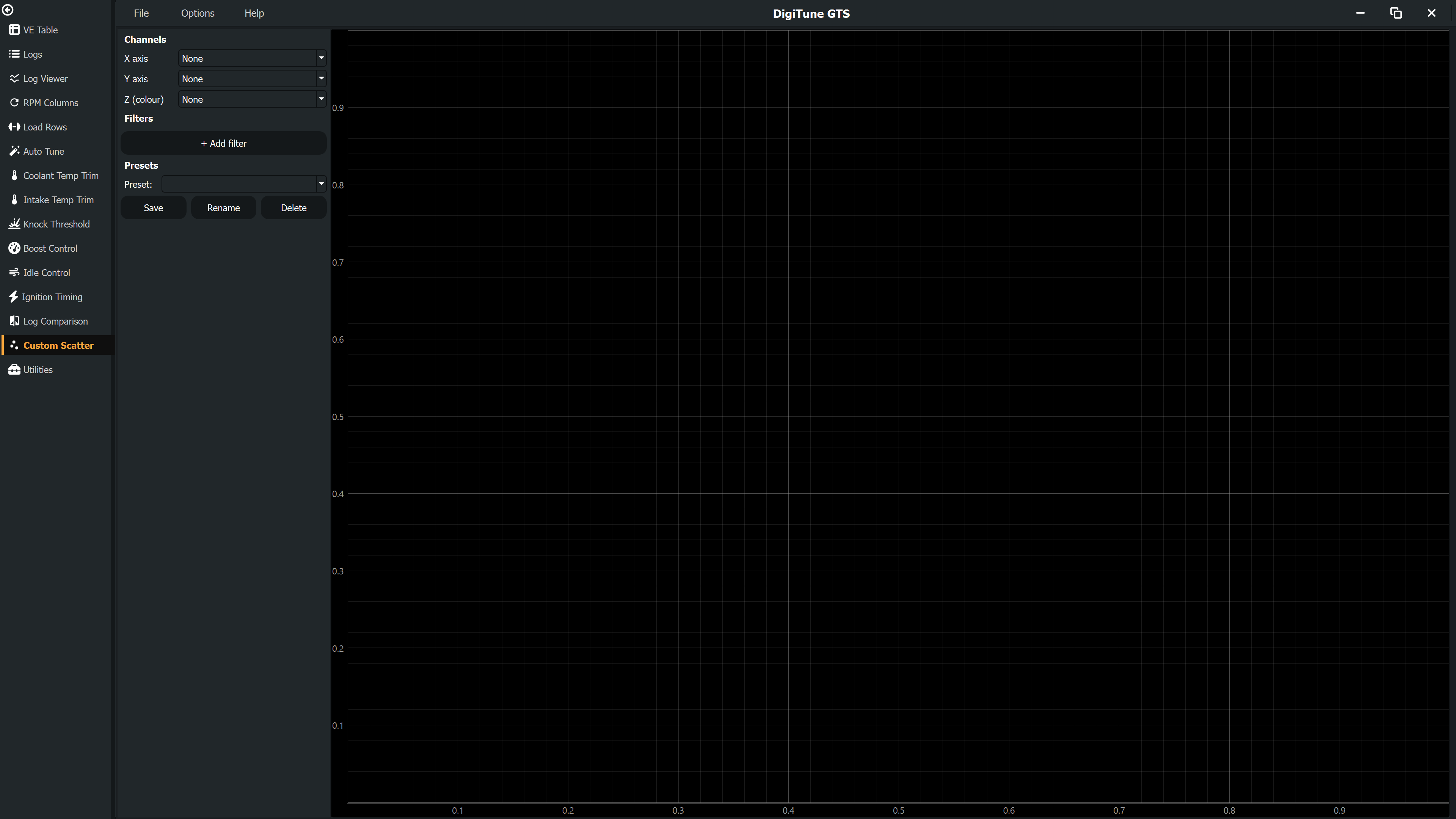Open the Knock Threshold page
The height and width of the screenshot is (819, 1456).
tap(56, 224)
